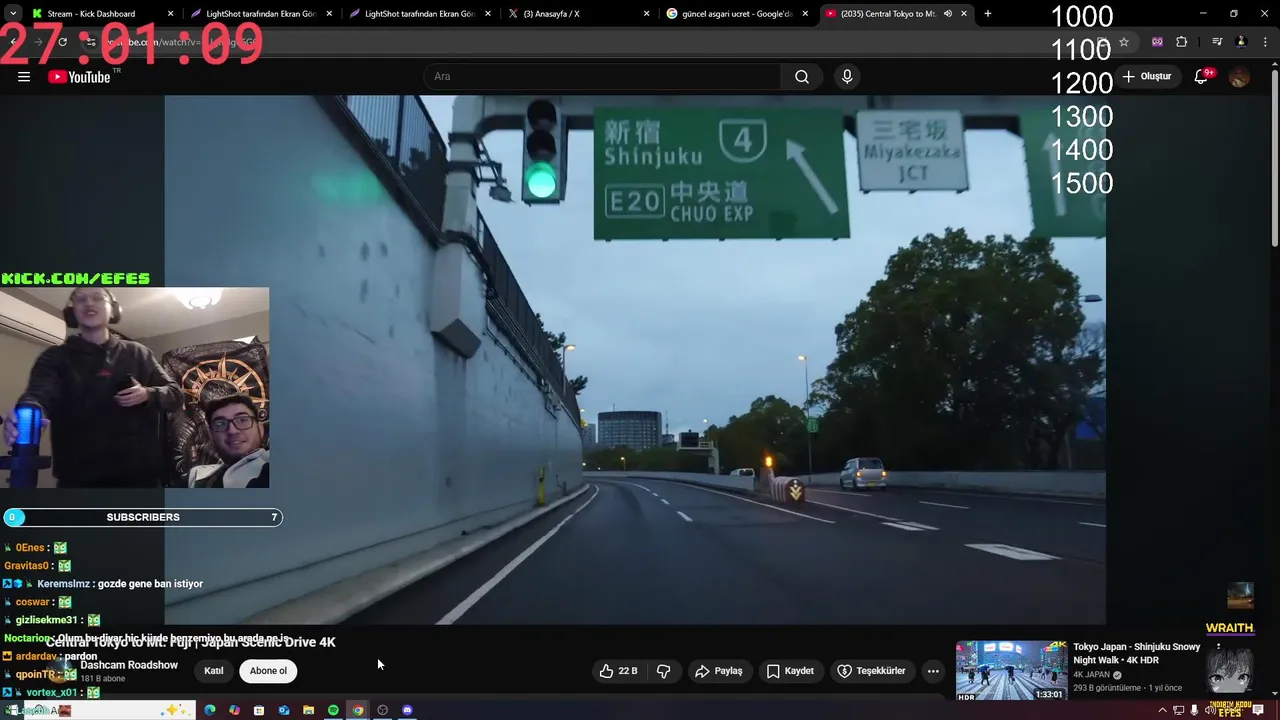Dislike the video with thumbs down
Viewport: 1280px width, 720px height.
(663, 671)
